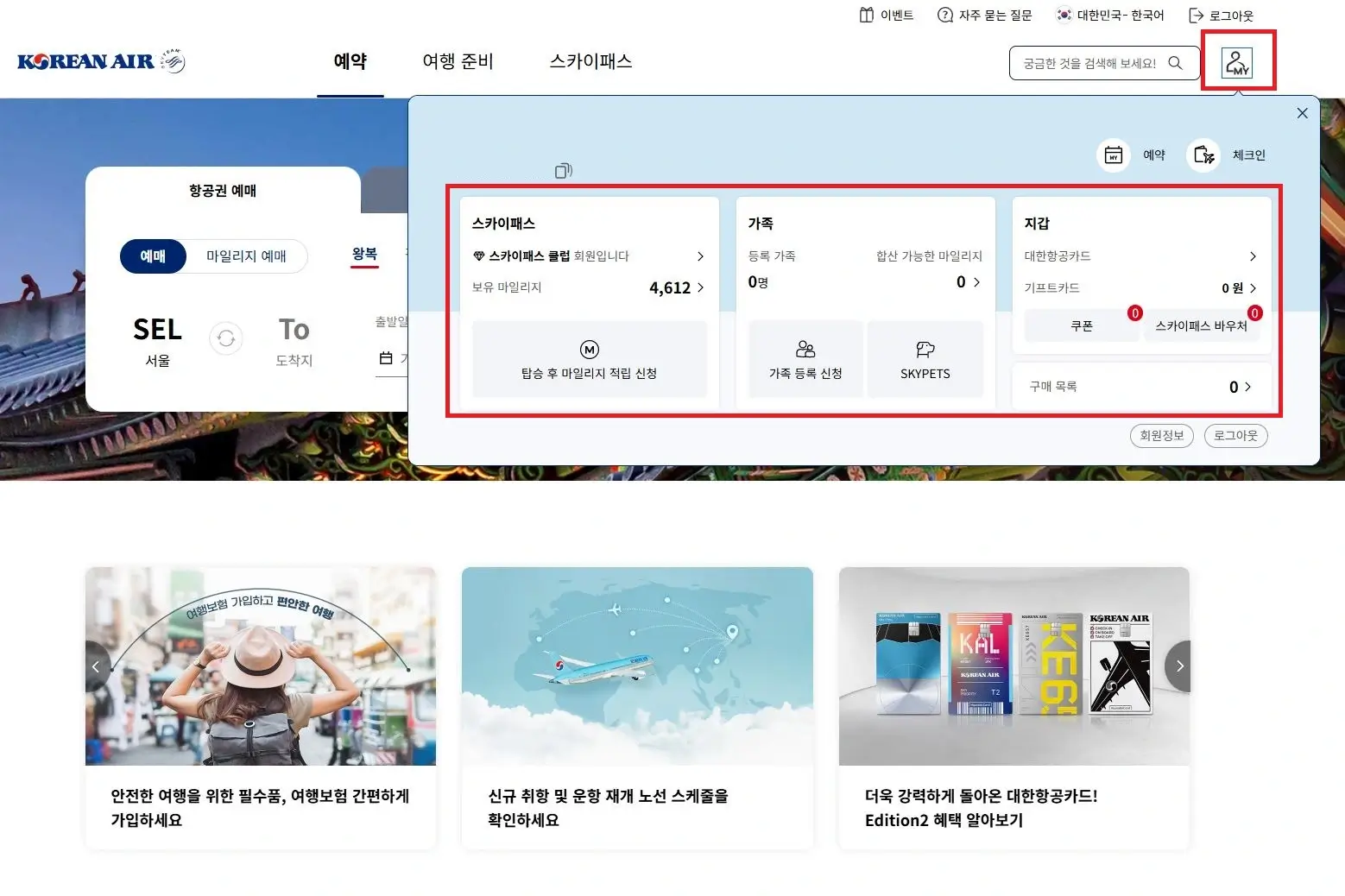The image size is (1345, 896).
Task: Click the search magnifier icon
Action: [1175, 63]
